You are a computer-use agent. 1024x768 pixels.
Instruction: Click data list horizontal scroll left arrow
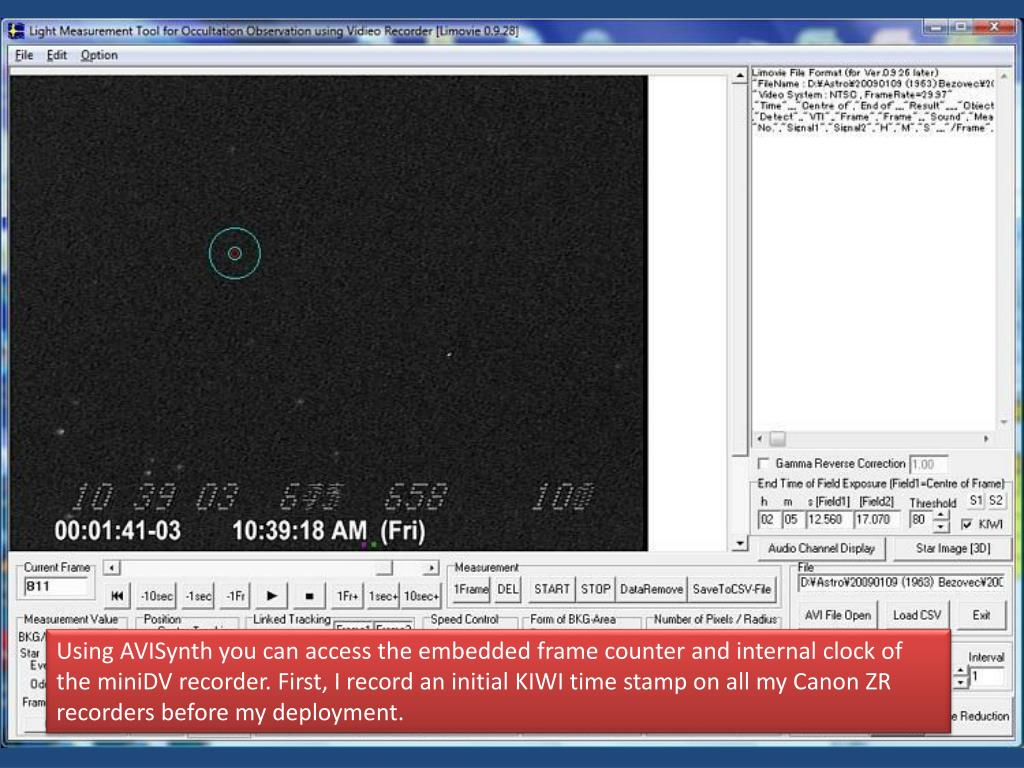[759, 439]
